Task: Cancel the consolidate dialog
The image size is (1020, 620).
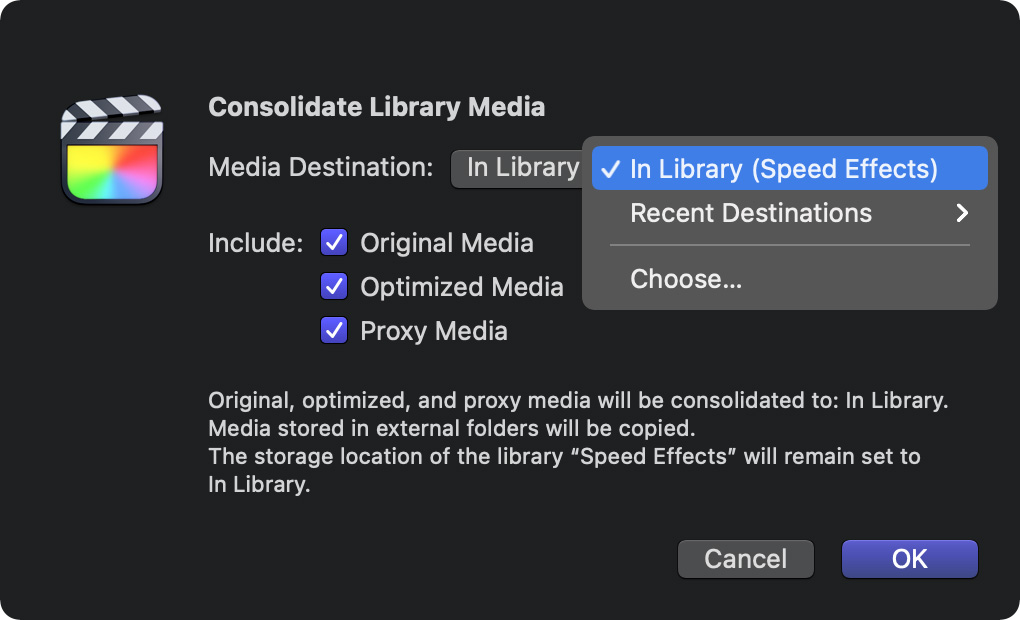Action: point(745,559)
